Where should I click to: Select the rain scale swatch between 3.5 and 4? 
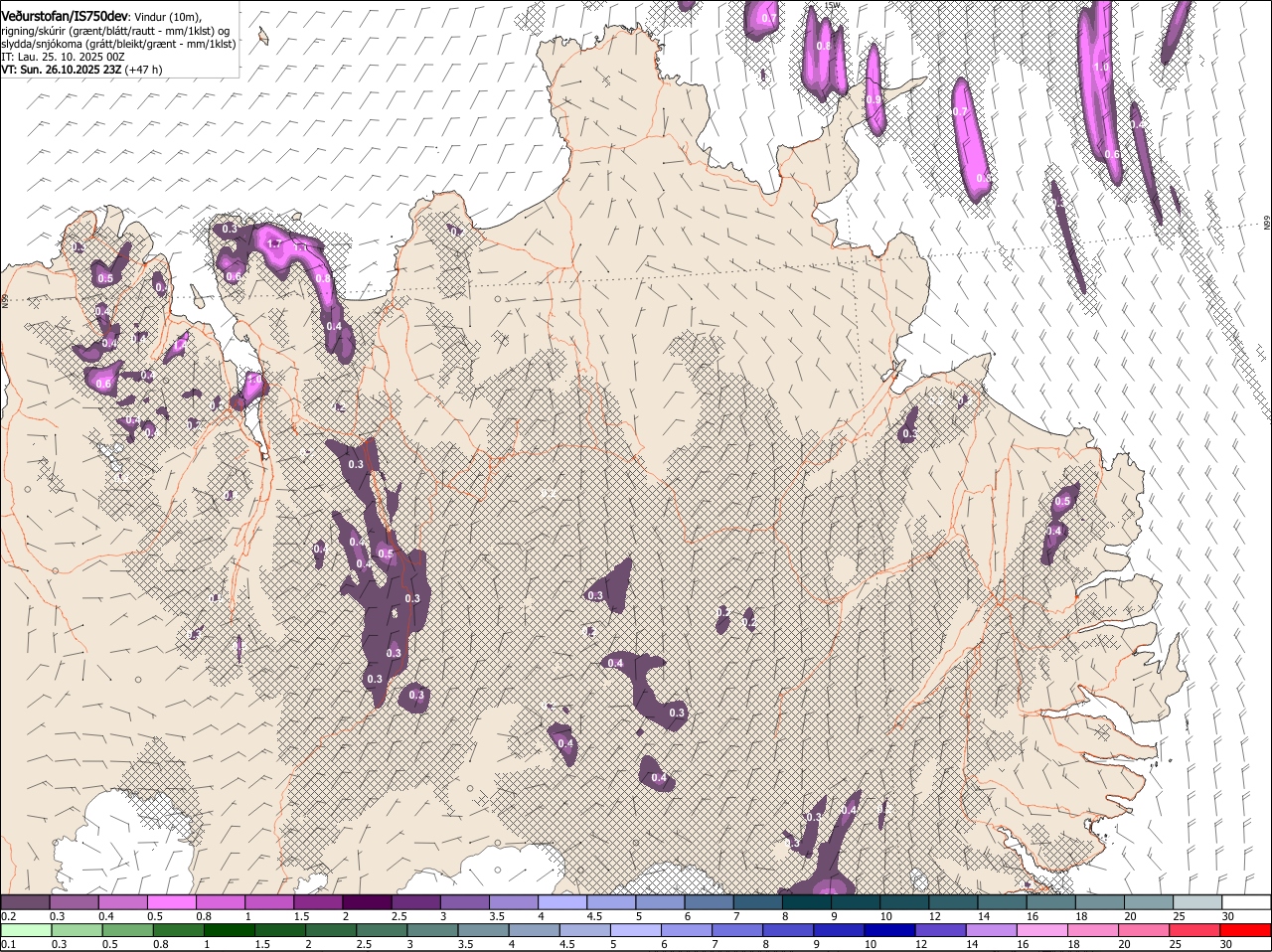(483, 930)
